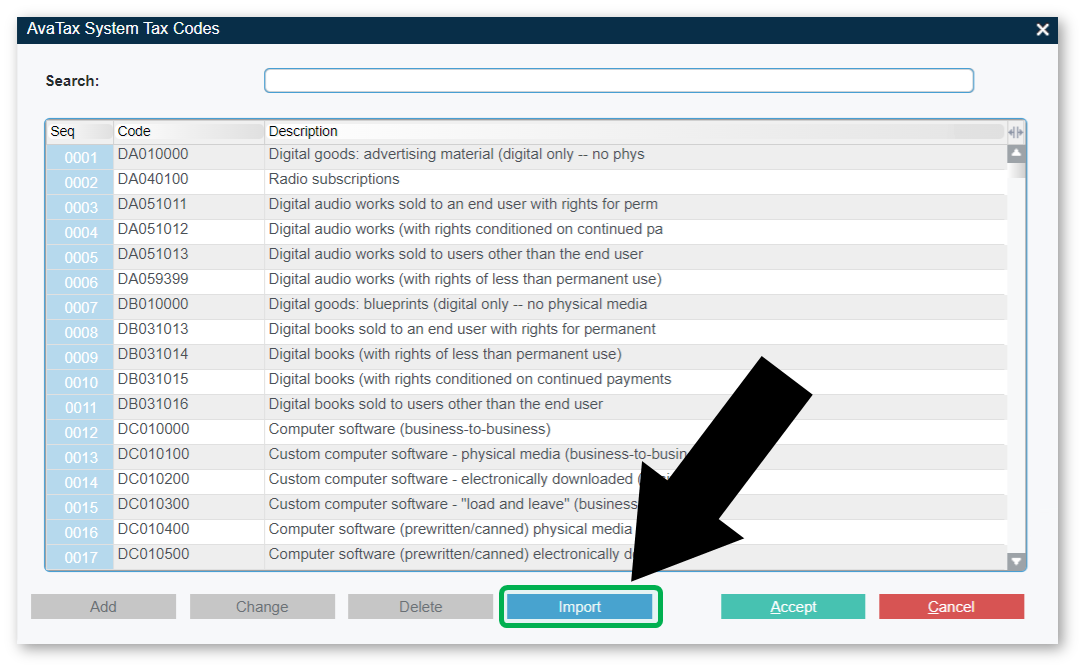Screen dimensions: 1084x670
Task: Select row sequence 0013
Action: point(81,458)
